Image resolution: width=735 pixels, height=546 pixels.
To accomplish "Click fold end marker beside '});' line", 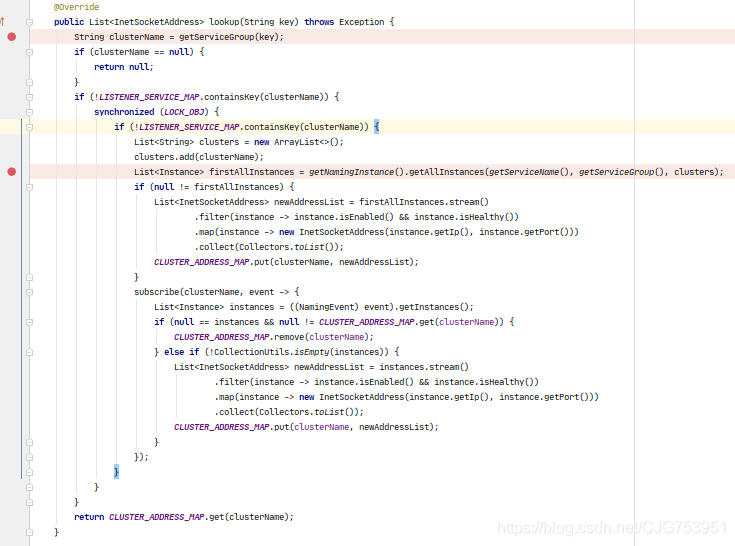I will pyautogui.click(x=30, y=457).
